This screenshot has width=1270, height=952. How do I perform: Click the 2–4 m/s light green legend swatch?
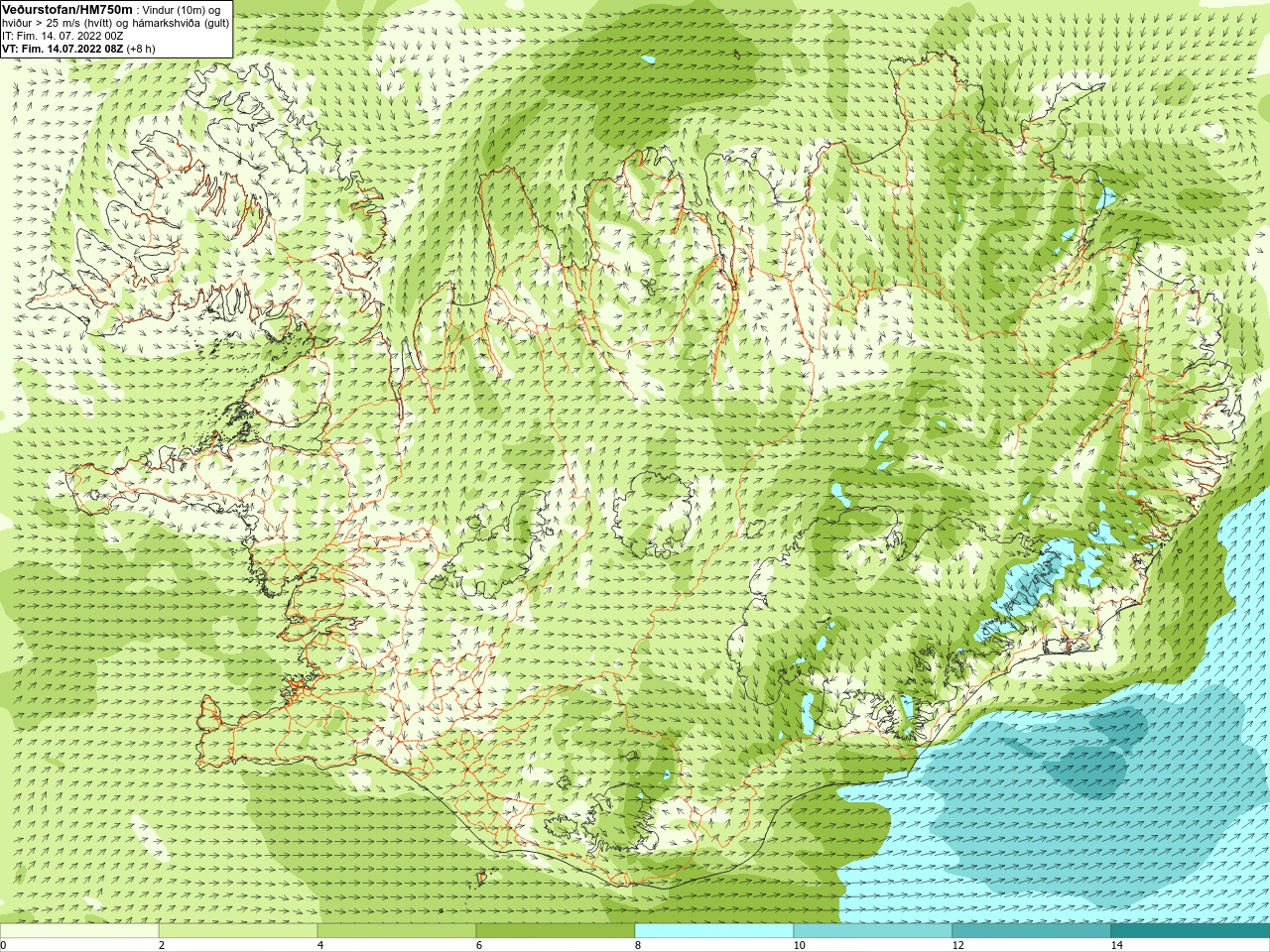tap(238, 931)
